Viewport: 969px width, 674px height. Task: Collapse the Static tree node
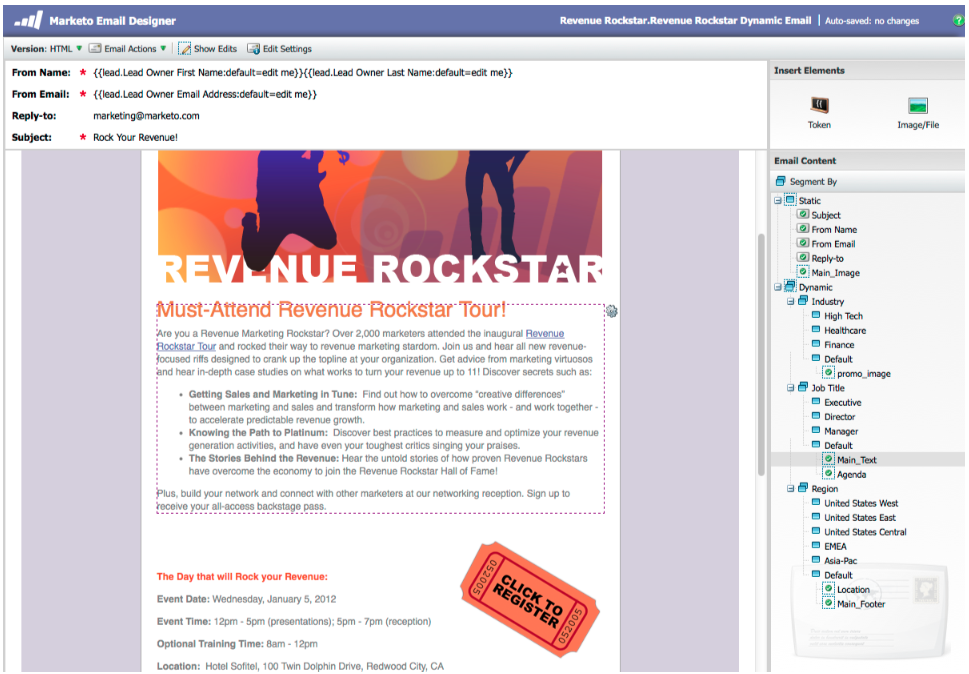[x=778, y=201]
